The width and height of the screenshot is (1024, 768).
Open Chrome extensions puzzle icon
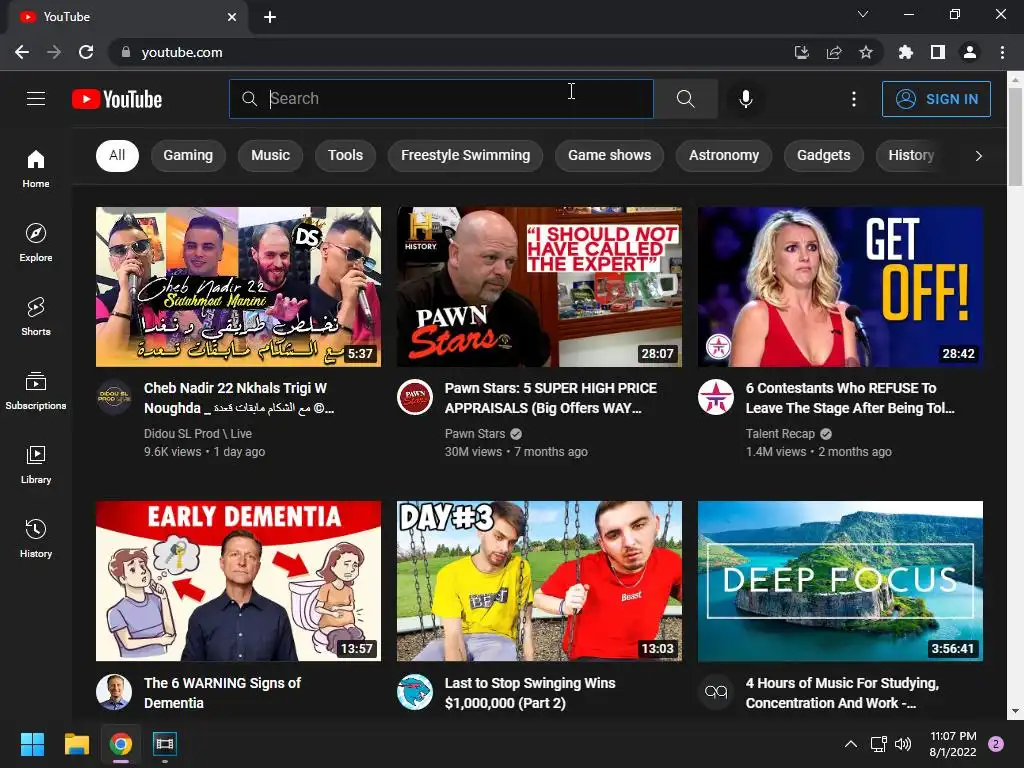point(905,52)
